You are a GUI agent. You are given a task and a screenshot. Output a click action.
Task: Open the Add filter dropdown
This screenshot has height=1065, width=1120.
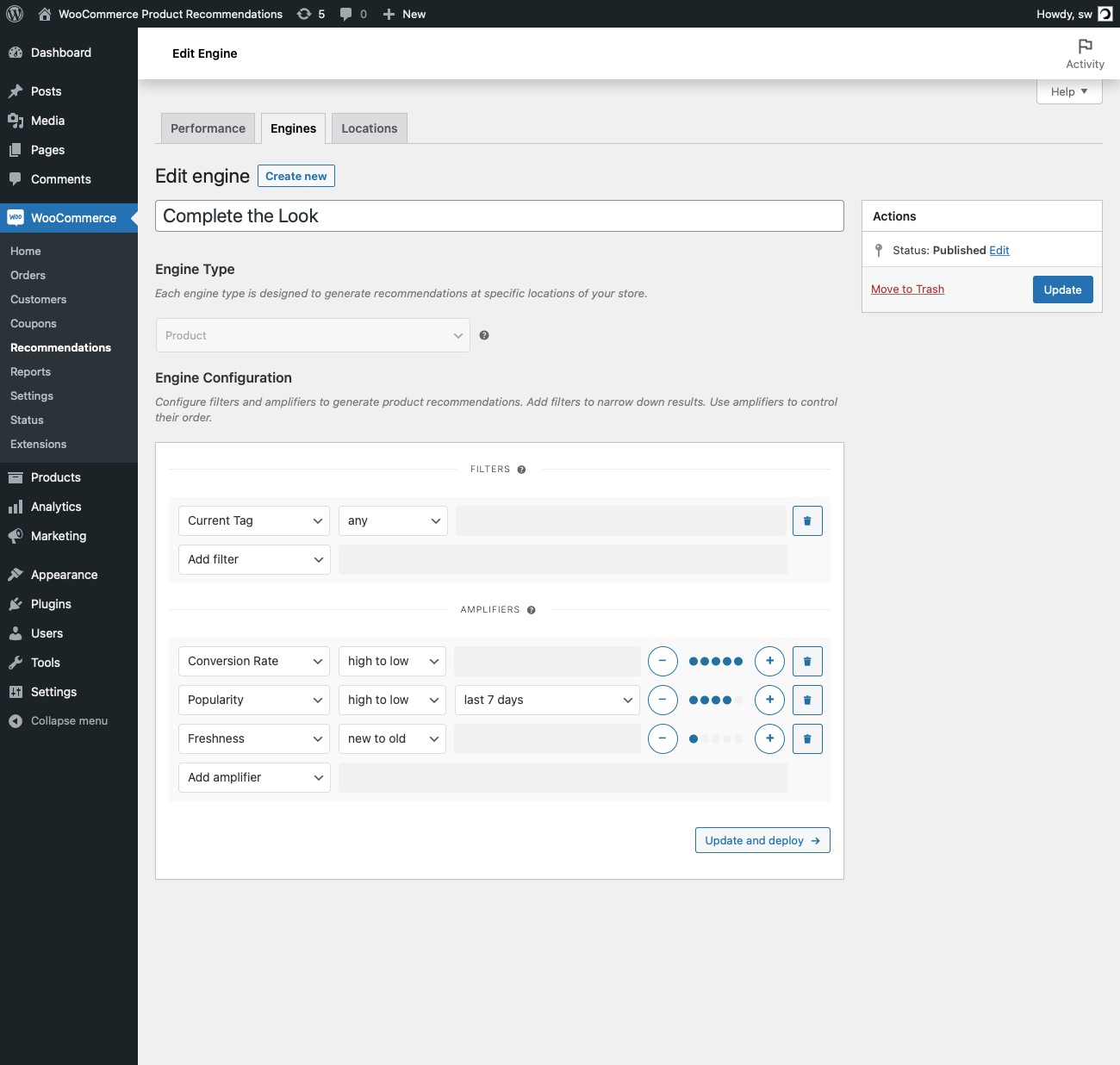click(x=253, y=559)
